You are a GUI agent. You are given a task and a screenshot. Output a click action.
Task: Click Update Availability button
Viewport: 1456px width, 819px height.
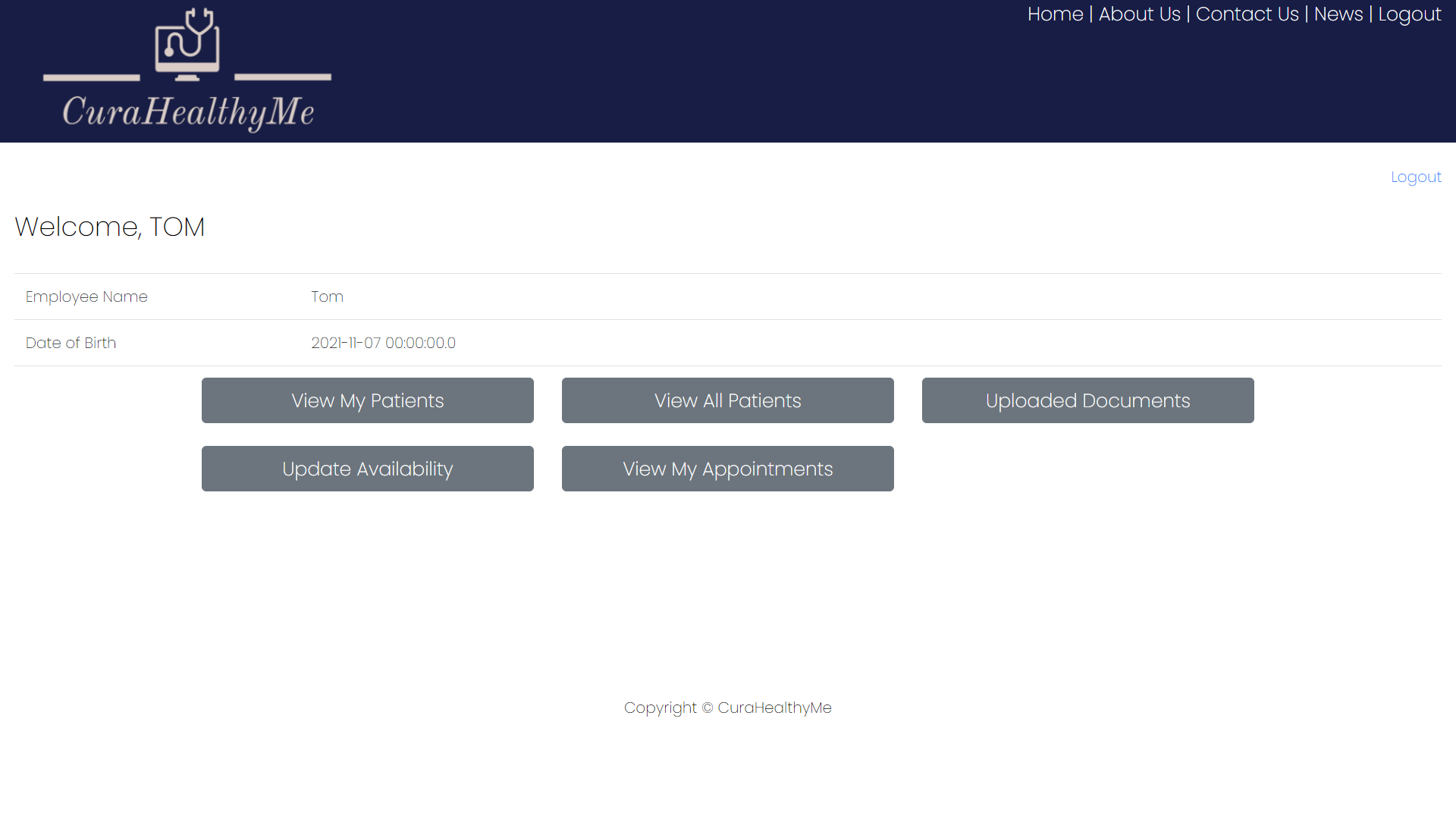point(367,468)
